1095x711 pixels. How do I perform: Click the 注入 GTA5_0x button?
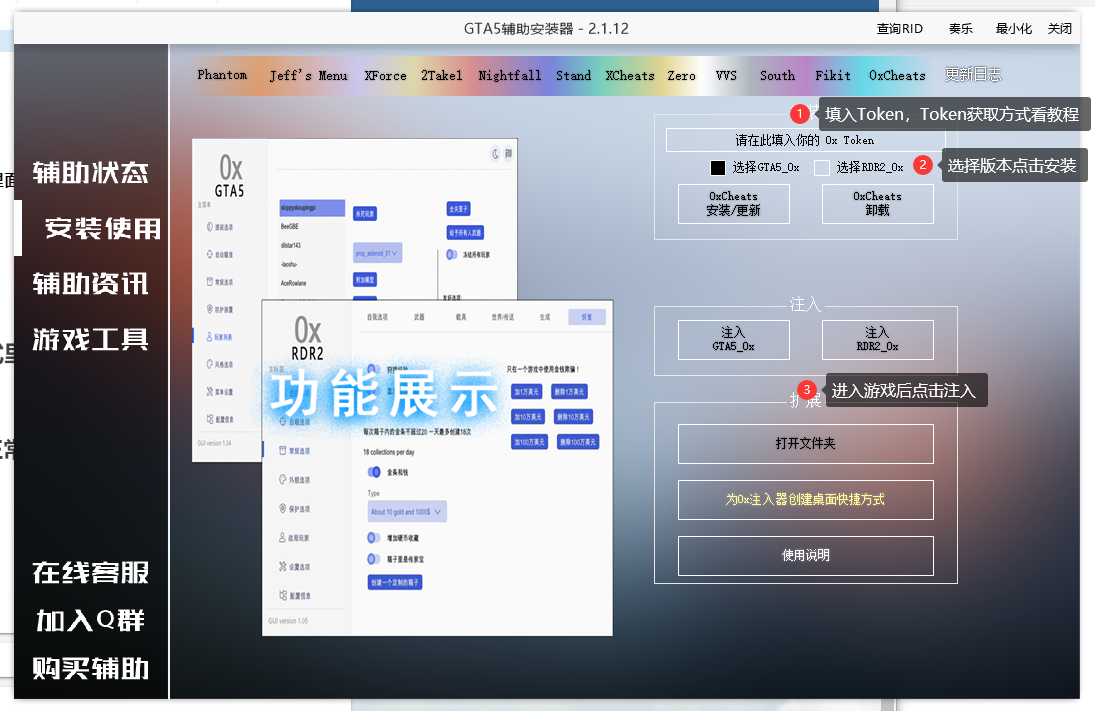733,340
